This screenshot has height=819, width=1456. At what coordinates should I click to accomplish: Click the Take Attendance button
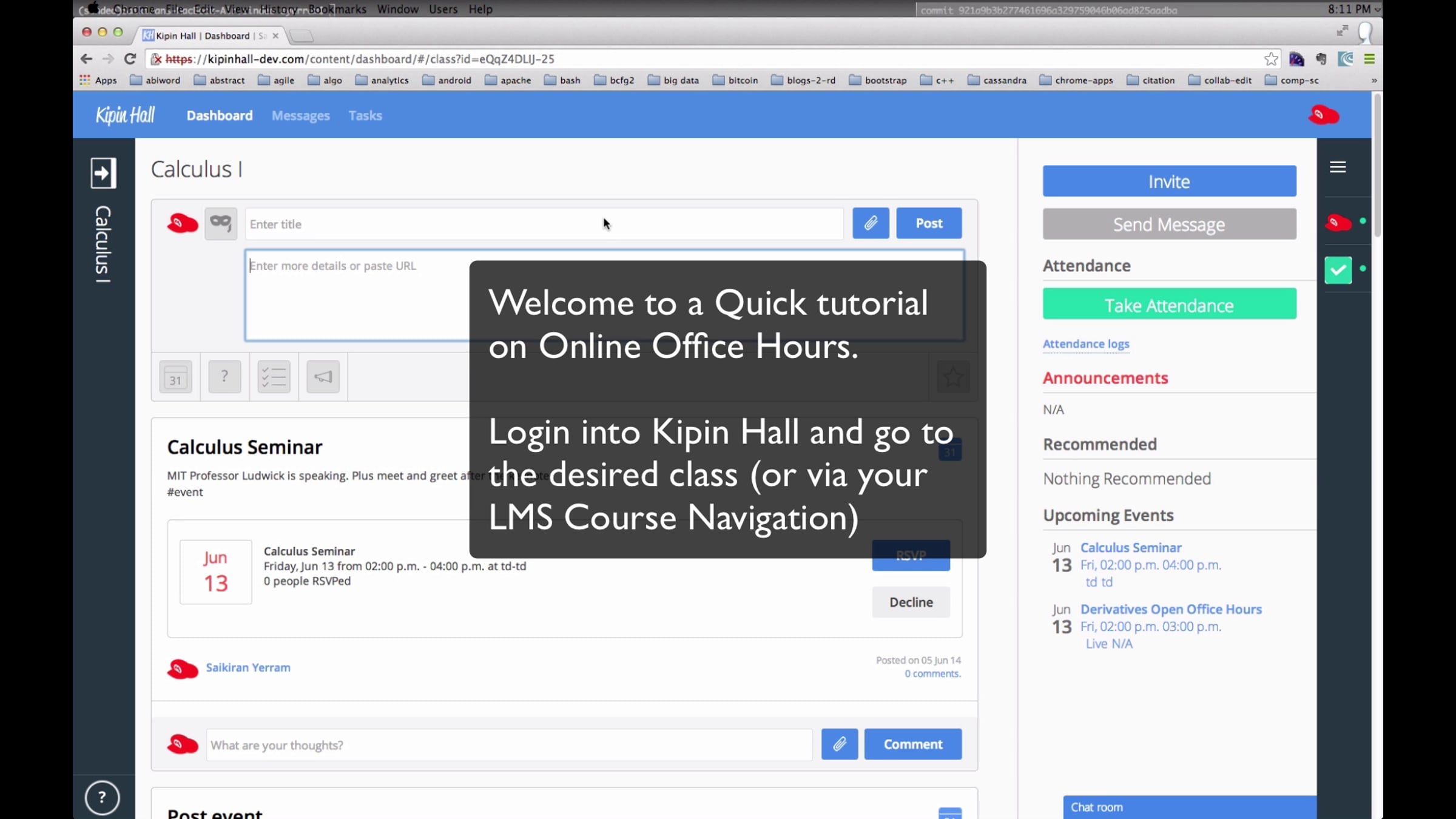1169,304
